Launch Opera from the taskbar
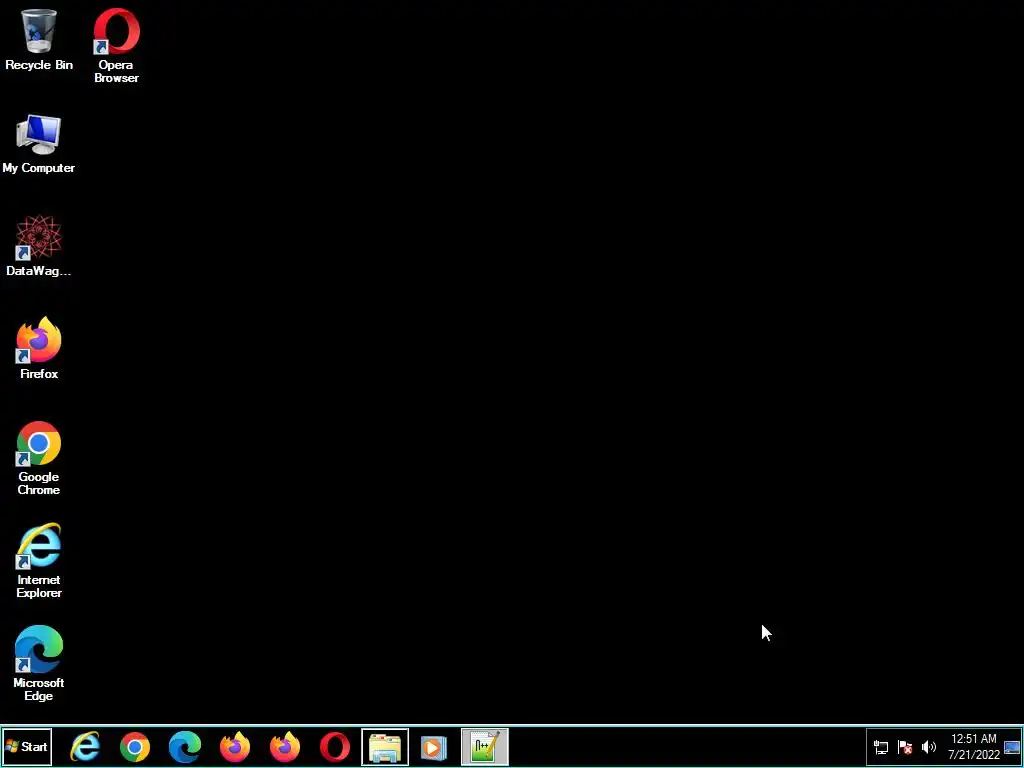The height and width of the screenshot is (768, 1024). point(335,746)
